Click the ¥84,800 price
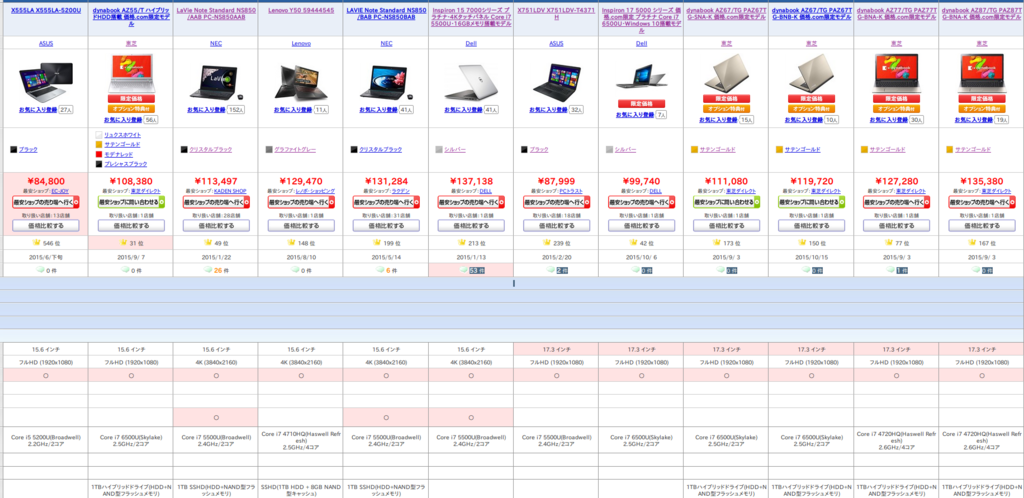 46,181
